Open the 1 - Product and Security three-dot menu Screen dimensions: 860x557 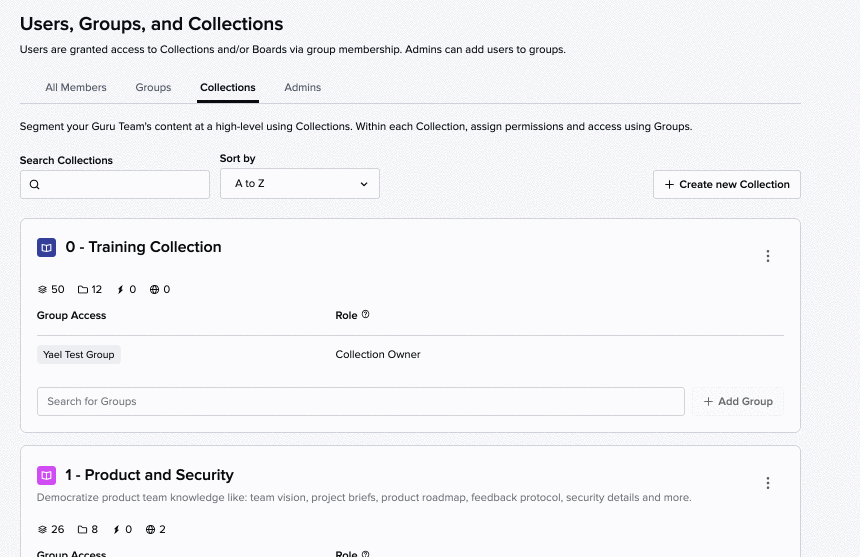tap(768, 483)
